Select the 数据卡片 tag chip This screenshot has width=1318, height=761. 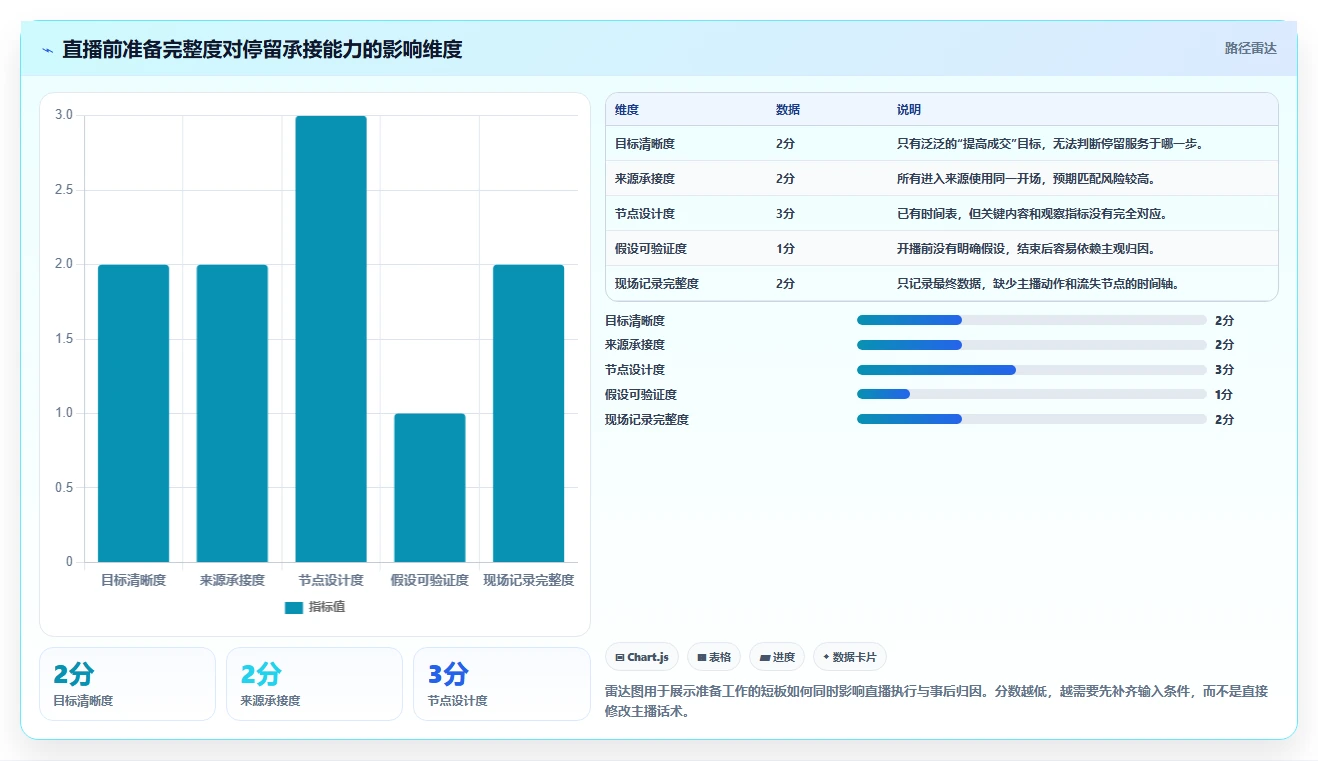point(849,657)
